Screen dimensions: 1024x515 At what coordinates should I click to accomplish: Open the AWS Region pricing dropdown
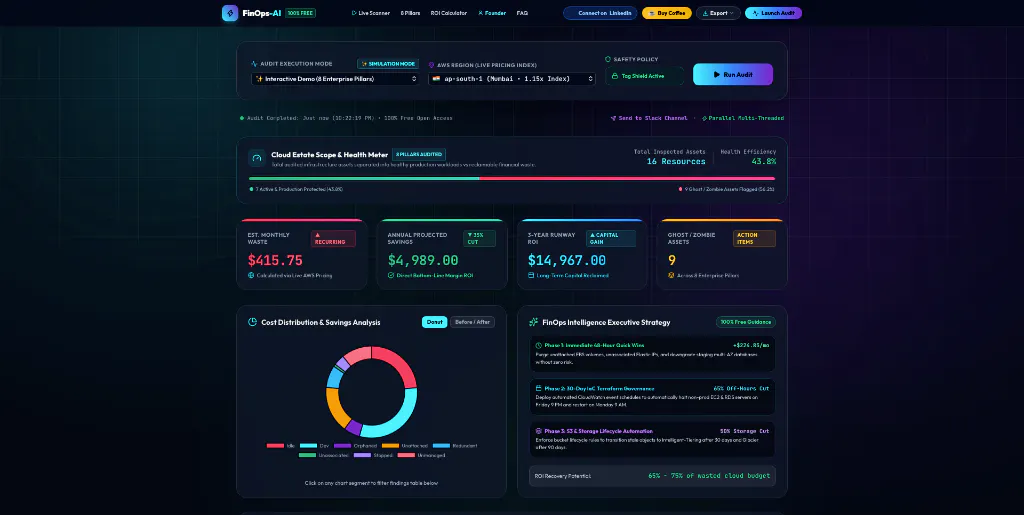[x=512, y=78]
